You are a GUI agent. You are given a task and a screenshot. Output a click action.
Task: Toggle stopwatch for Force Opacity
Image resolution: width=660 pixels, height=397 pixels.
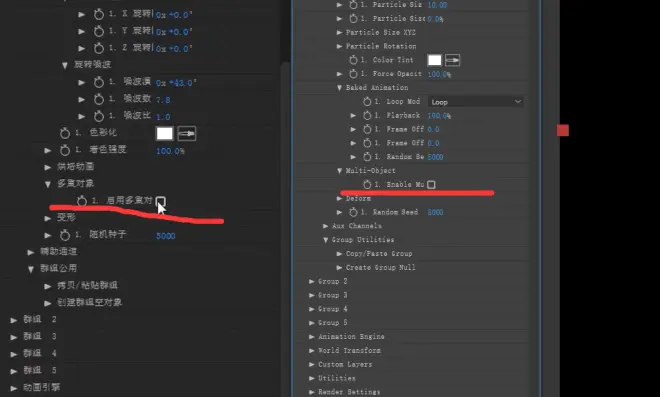(x=353, y=74)
